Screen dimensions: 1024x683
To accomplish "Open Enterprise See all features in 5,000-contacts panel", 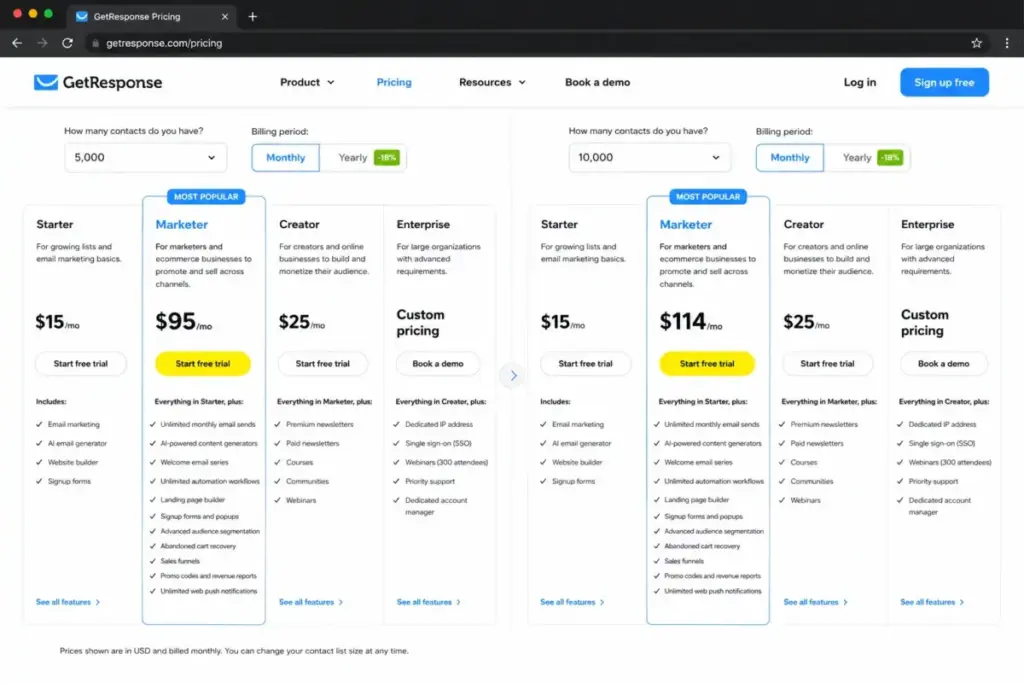I will 428,602.
